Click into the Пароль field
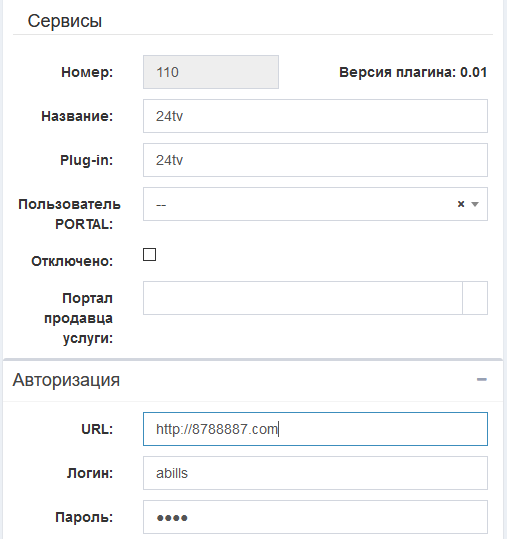507x539 pixels. pyautogui.click(x=315, y=517)
